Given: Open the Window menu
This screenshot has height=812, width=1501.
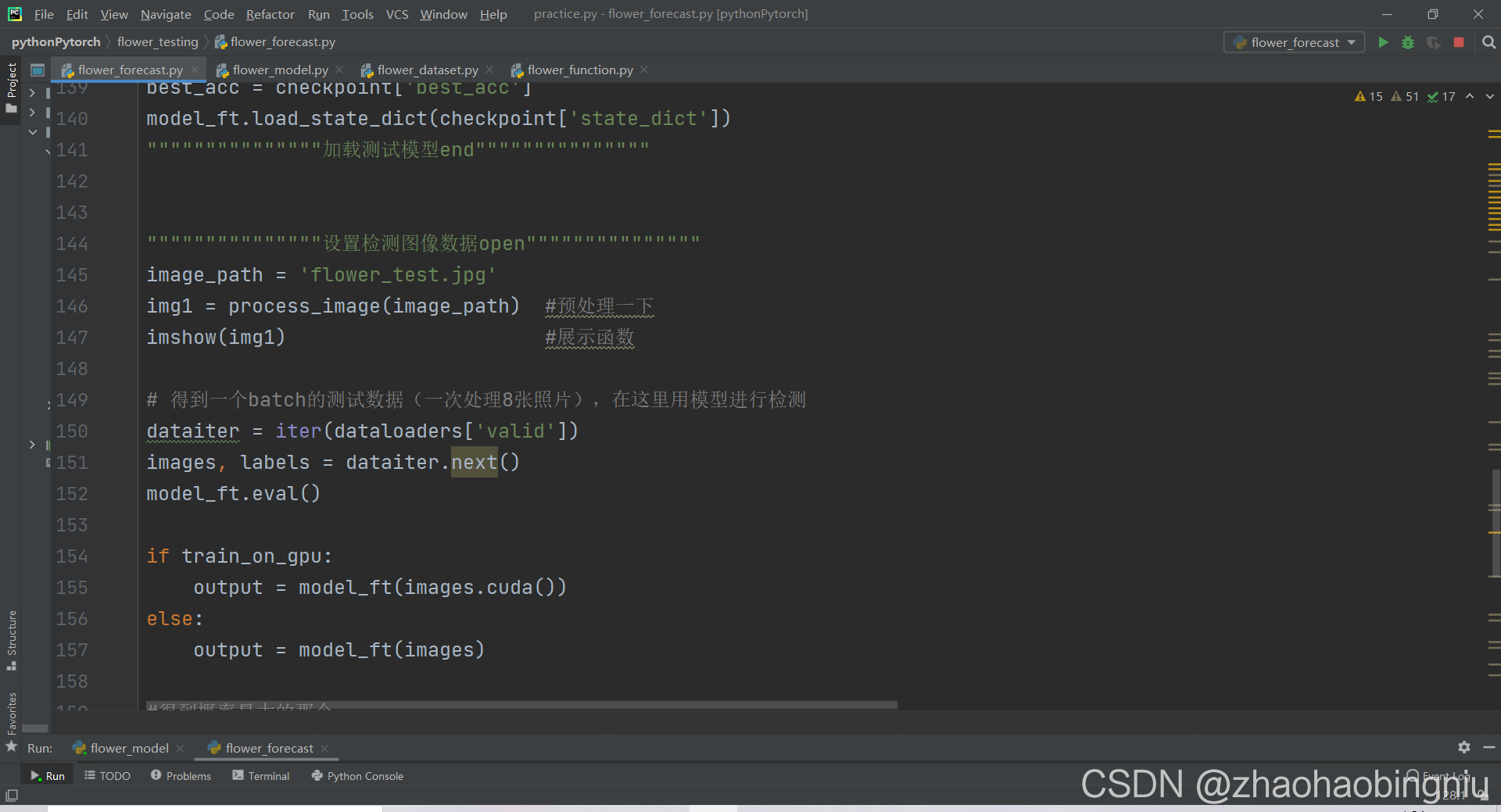Looking at the screenshot, I should 443,14.
